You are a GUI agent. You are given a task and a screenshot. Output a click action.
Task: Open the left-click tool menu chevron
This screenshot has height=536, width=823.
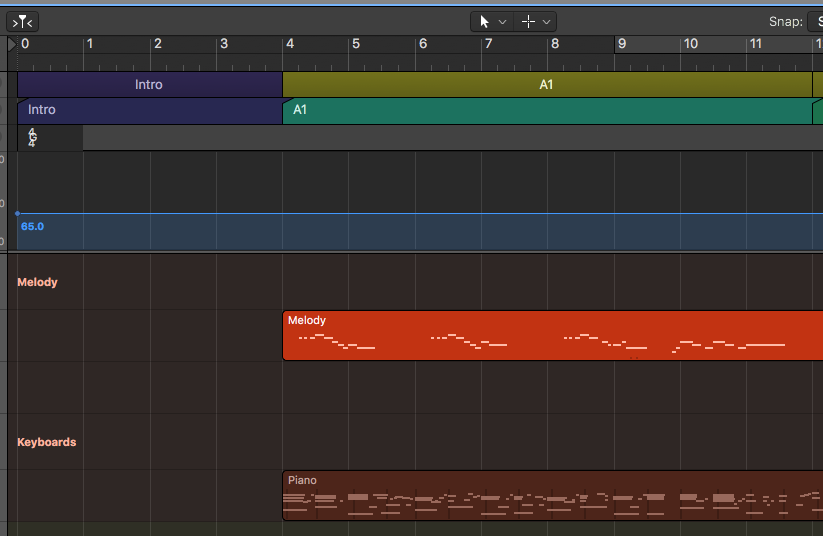(503, 21)
